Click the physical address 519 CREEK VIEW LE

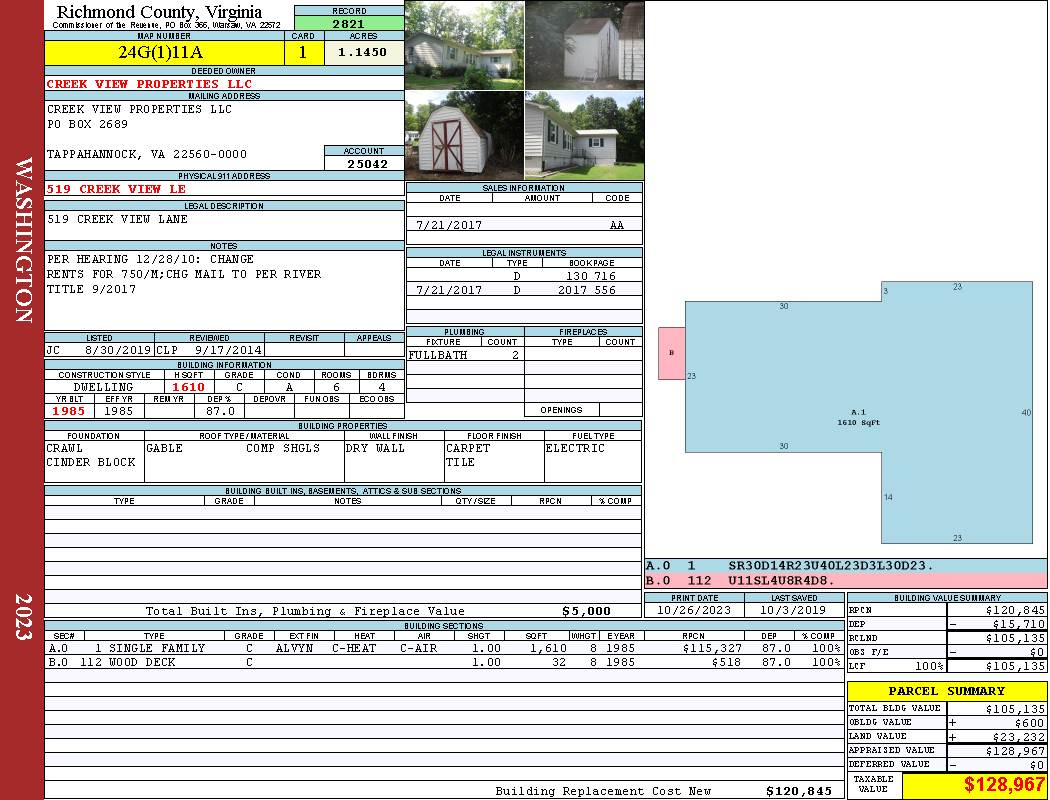[x=117, y=189]
